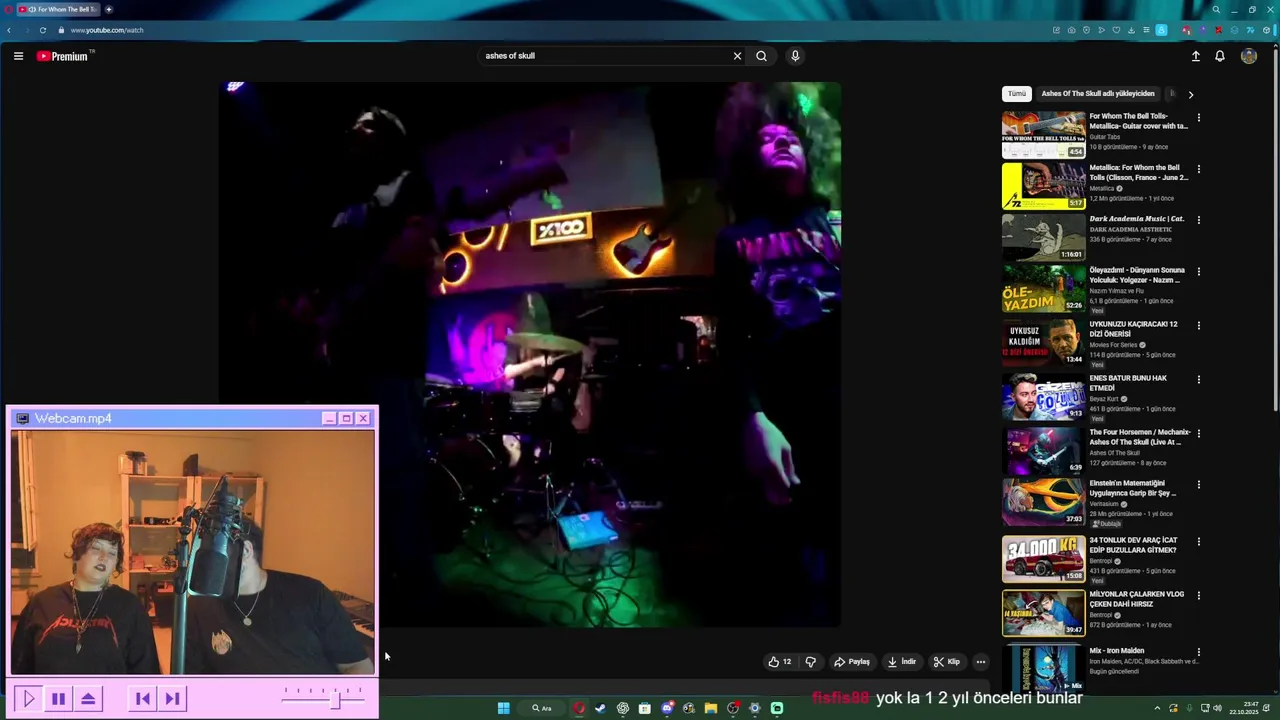Reload the page with the refresh icon
The width and height of the screenshot is (1280, 720).
tap(43, 30)
